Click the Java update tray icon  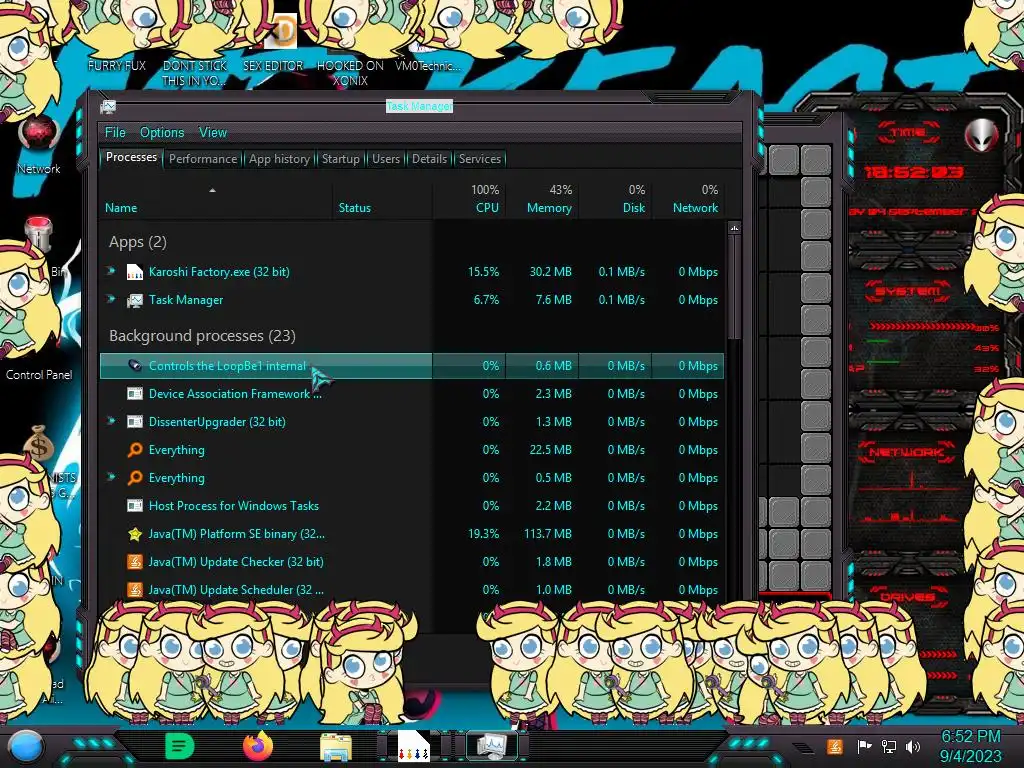tap(835, 746)
